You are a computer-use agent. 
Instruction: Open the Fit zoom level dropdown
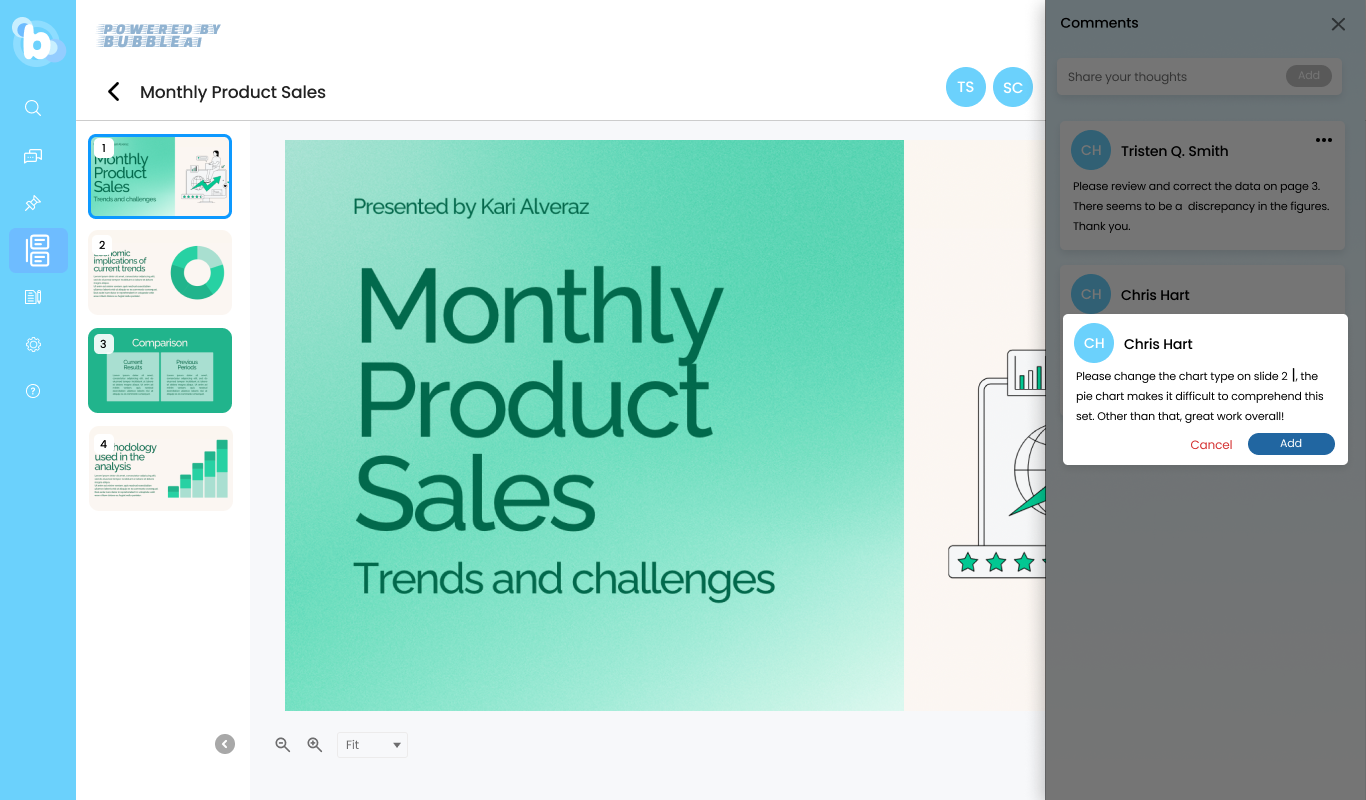[x=372, y=745]
